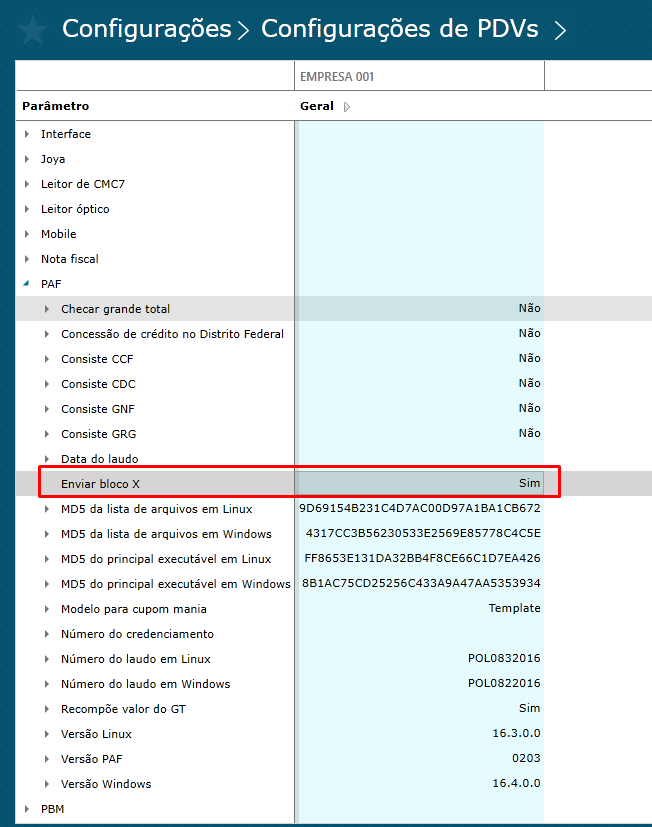
Task: Select the Versão PAF value field
Action: 420,759
